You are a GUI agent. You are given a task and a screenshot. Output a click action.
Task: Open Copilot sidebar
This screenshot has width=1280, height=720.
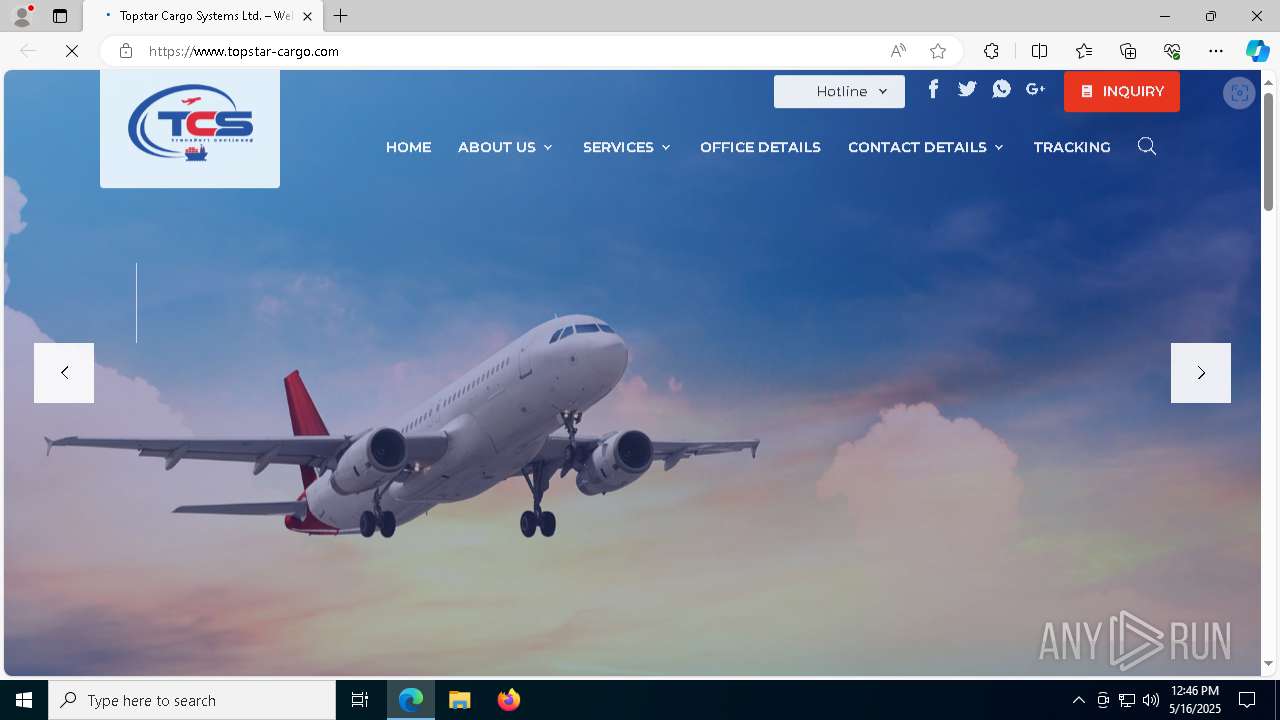point(1257,51)
